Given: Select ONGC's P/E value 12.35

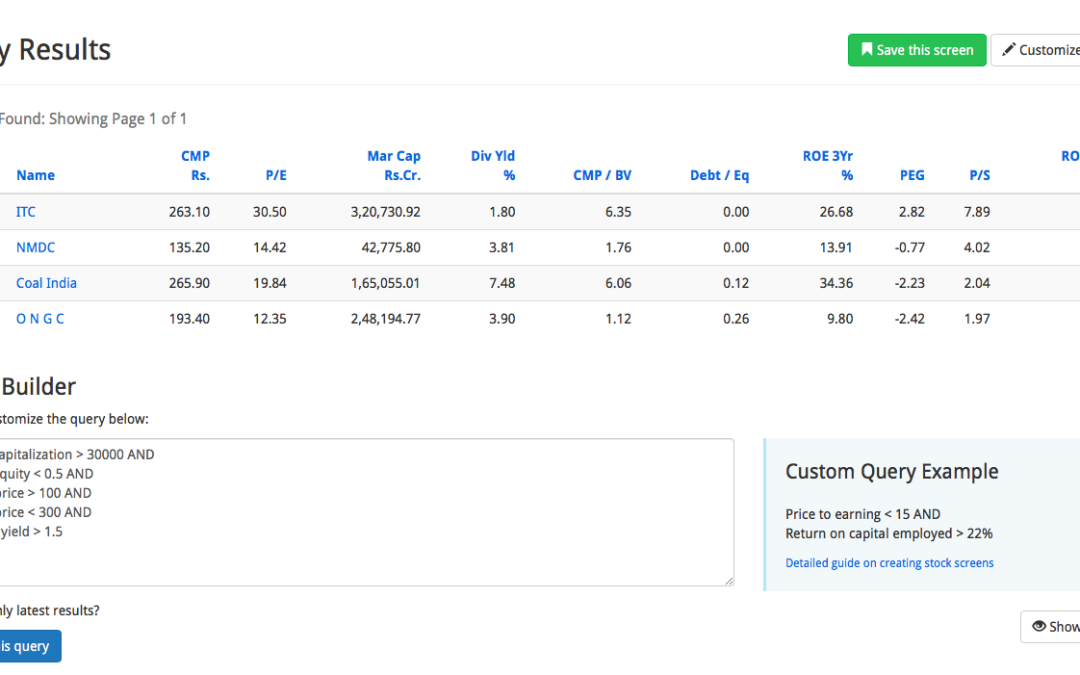Looking at the screenshot, I should pos(269,319).
